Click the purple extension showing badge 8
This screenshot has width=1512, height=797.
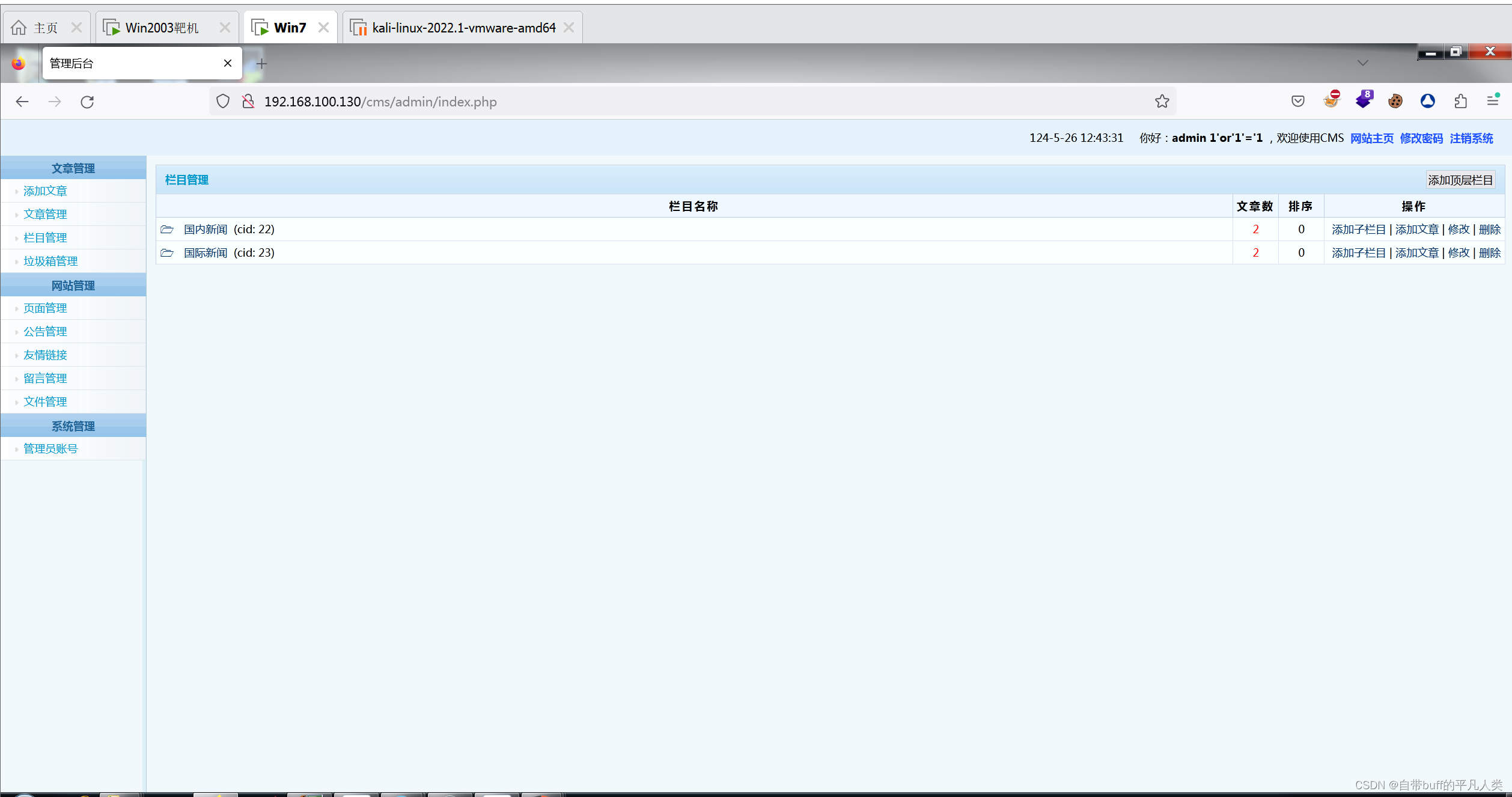[1363, 100]
